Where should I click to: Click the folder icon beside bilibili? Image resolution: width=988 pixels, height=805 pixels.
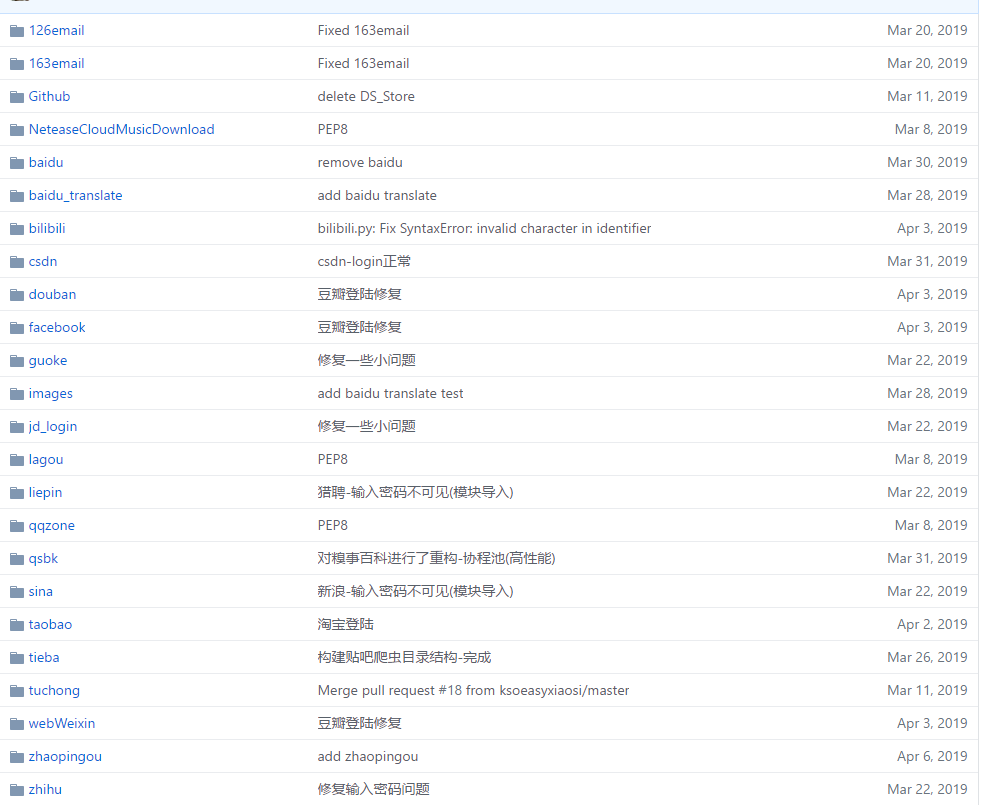click(x=16, y=228)
